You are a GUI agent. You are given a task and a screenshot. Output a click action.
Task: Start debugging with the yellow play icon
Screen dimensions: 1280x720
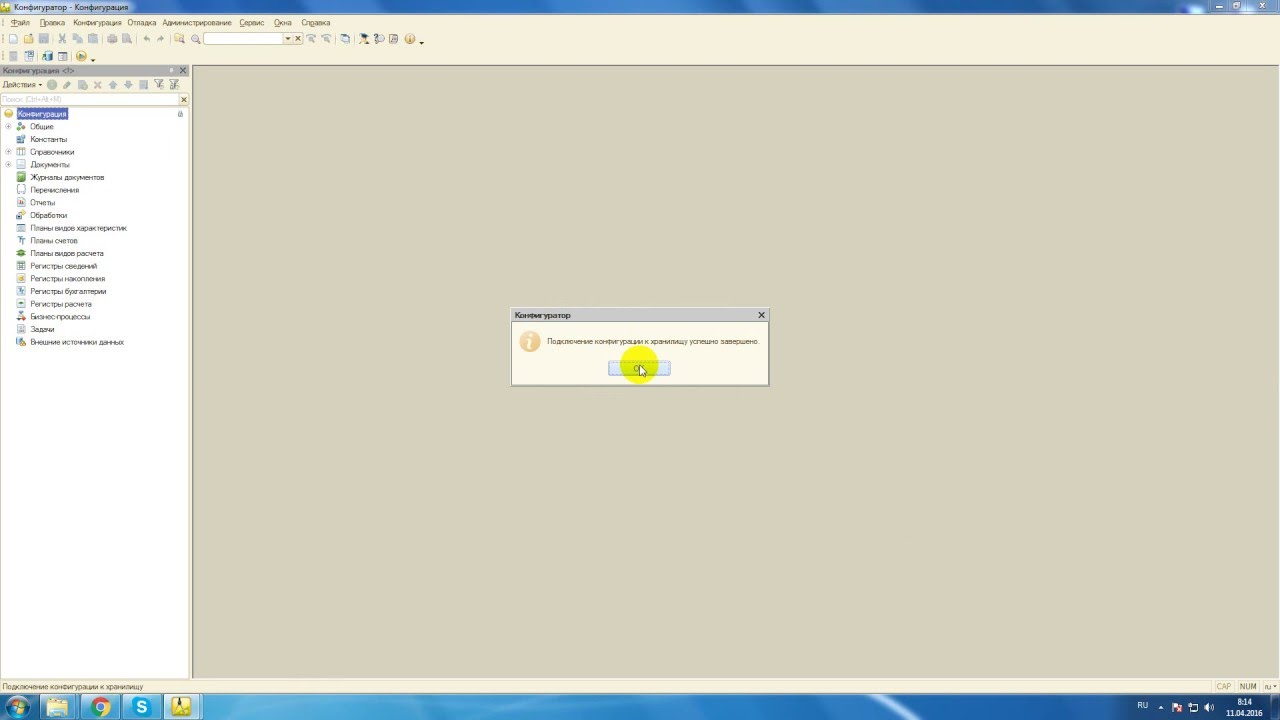coord(81,56)
